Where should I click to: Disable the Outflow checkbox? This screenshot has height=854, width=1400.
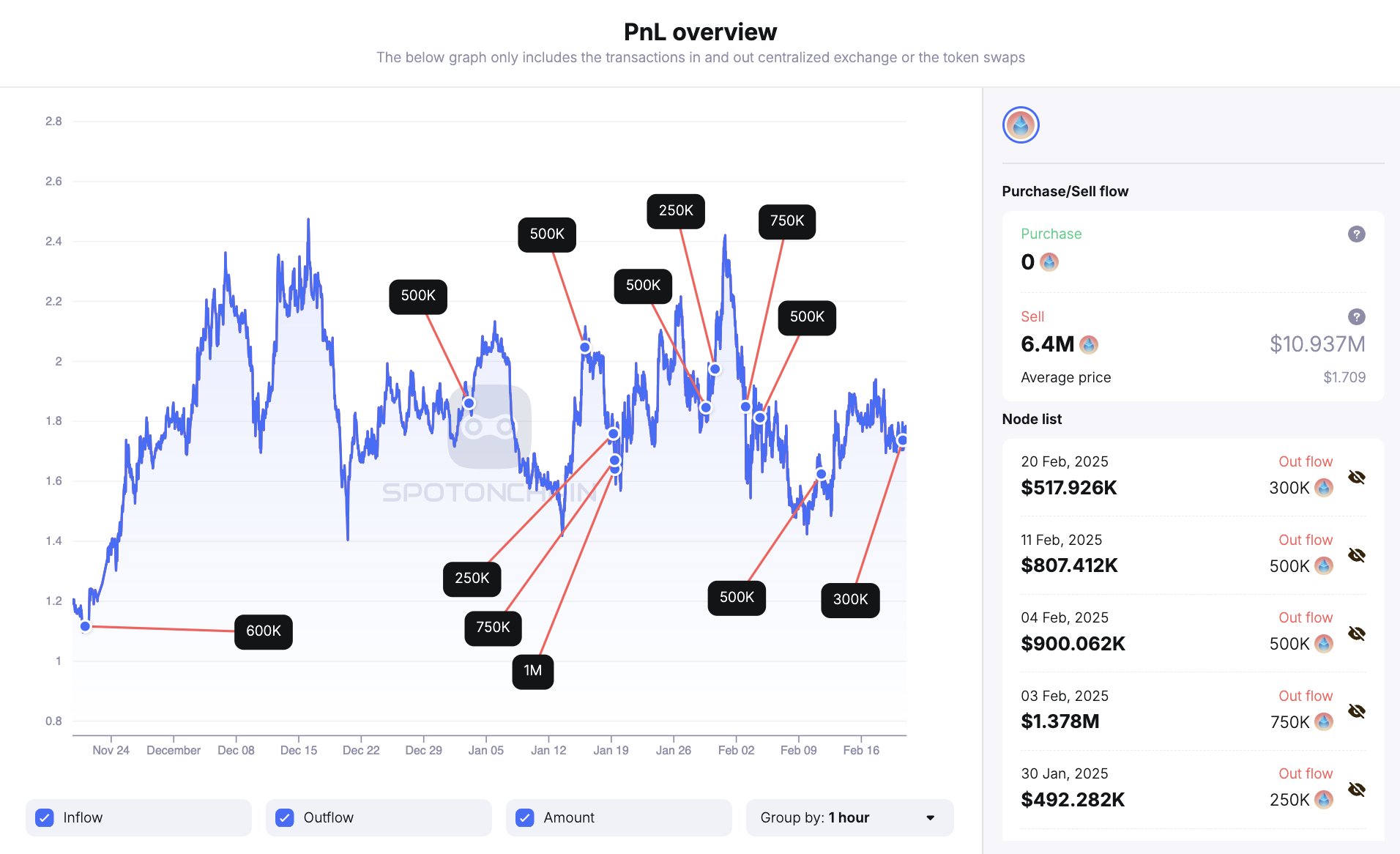pyautogui.click(x=285, y=818)
